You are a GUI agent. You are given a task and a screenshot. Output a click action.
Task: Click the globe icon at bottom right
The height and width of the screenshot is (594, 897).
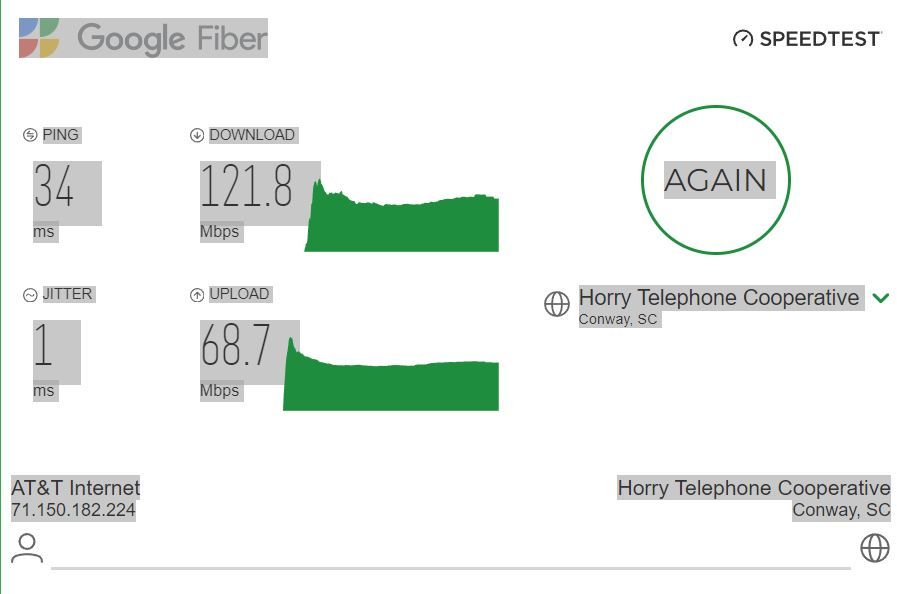pos(875,548)
